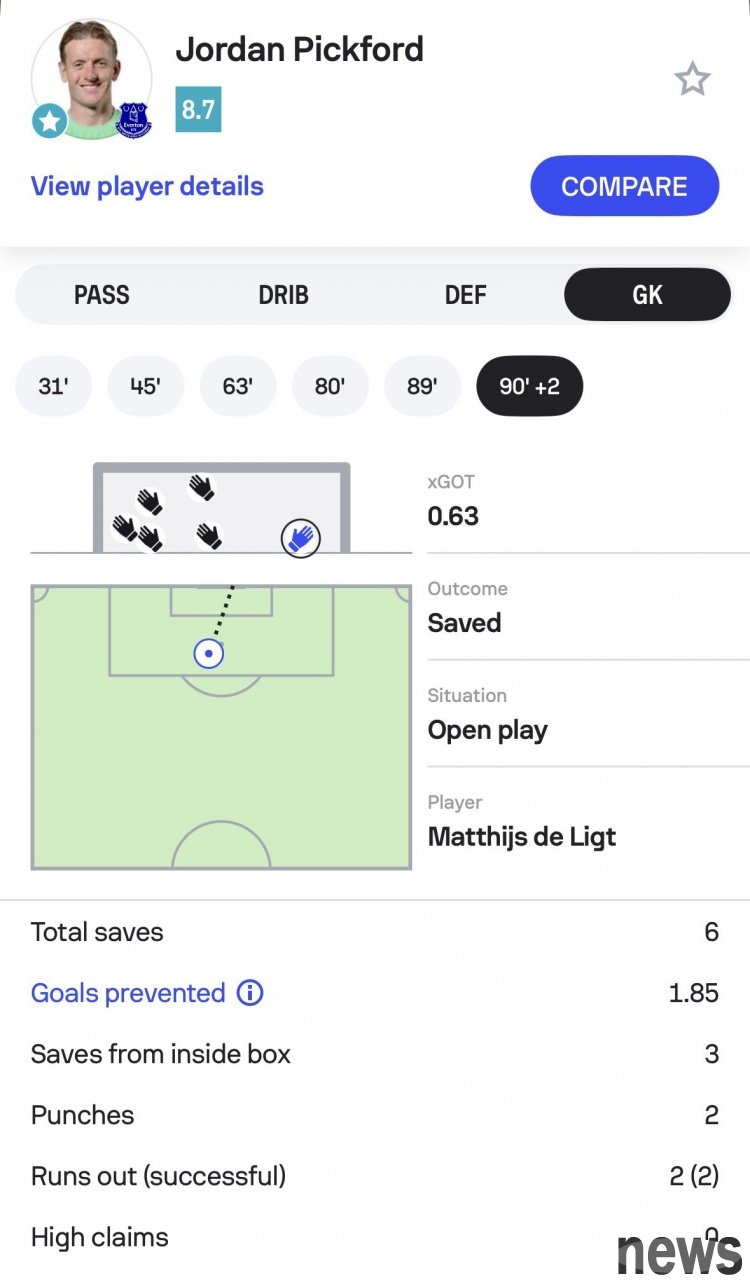Choose the 45' minute chip
Screen dimensions: 750x1280
[145, 386]
